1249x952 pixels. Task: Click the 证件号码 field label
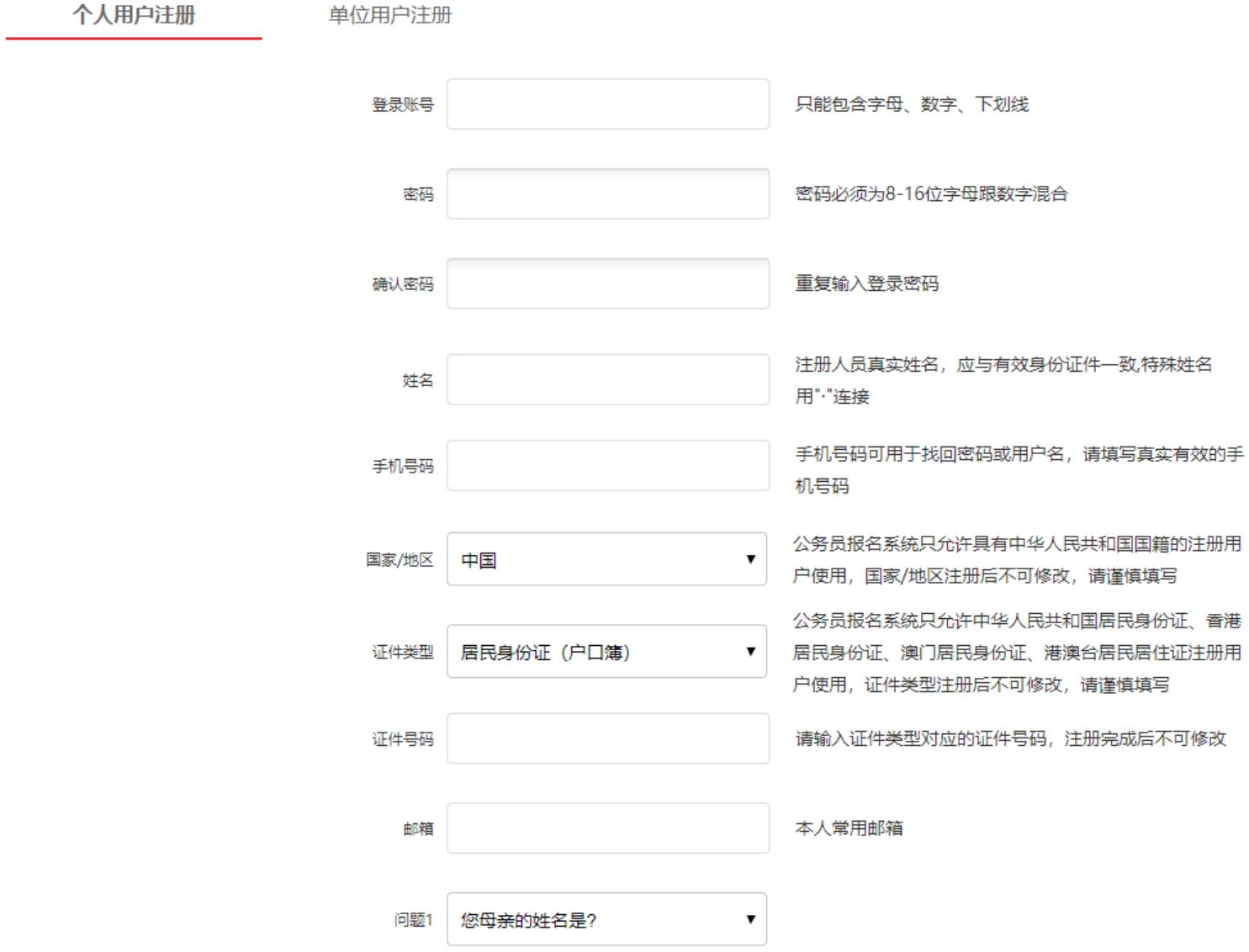click(403, 739)
